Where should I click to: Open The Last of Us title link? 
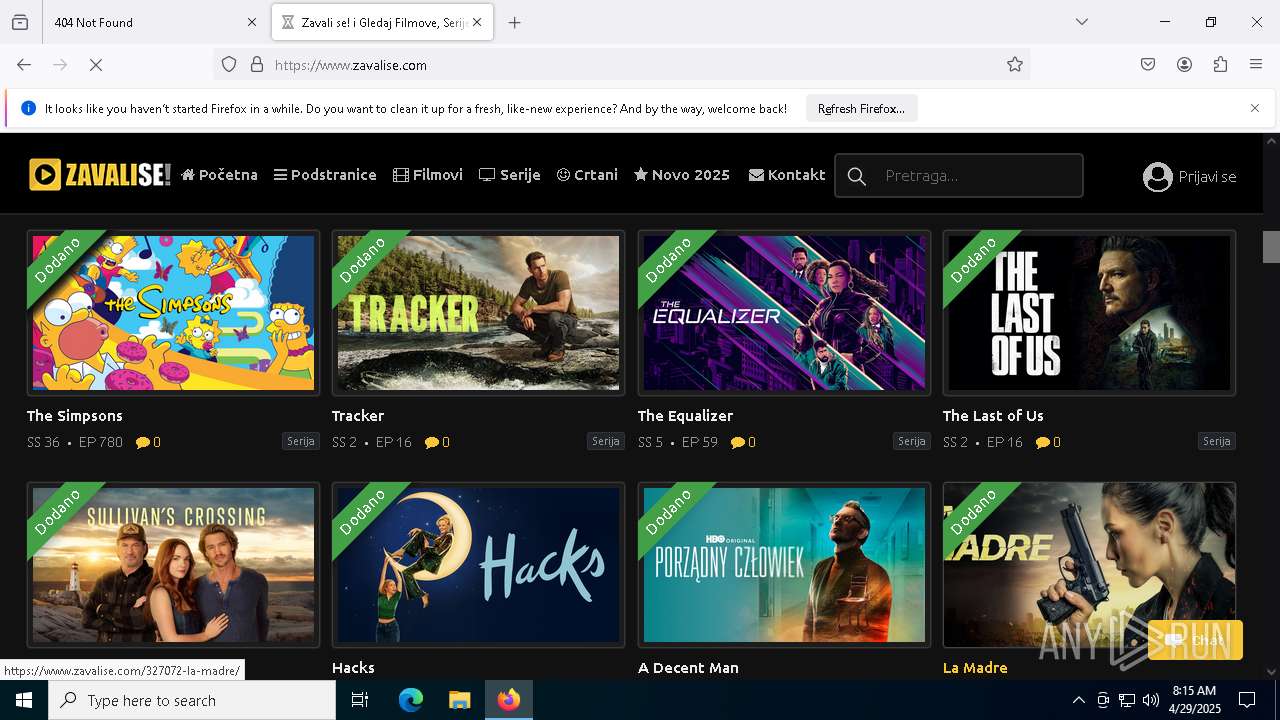[993, 416]
